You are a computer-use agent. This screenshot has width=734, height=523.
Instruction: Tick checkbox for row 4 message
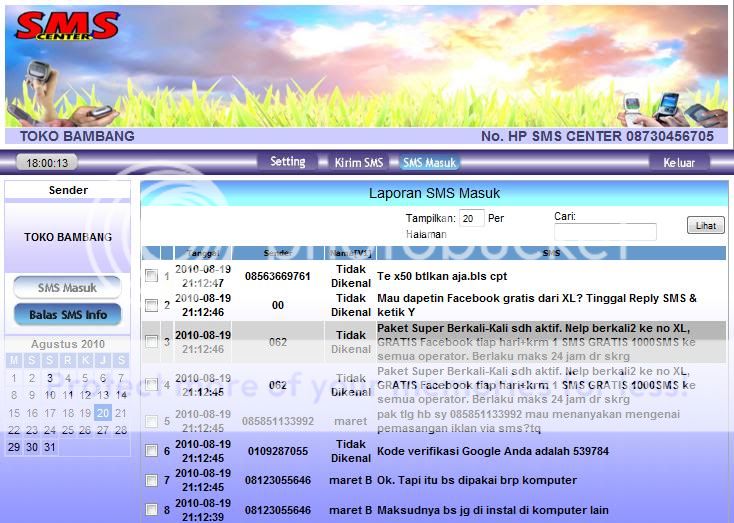click(x=151, y=384)
